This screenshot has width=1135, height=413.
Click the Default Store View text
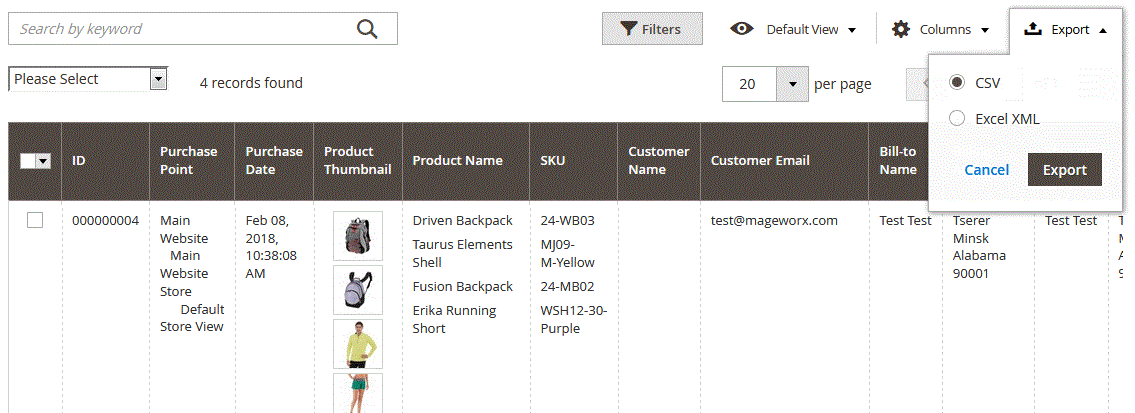(x=193, y=318)
